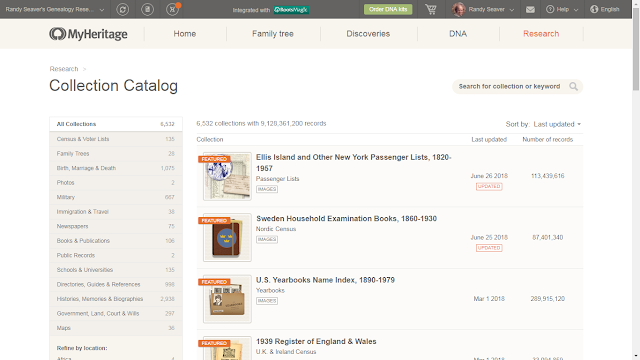This screenshot has height=360, width=640.
Task: Click the date June 26 2018
Action: 489,176
